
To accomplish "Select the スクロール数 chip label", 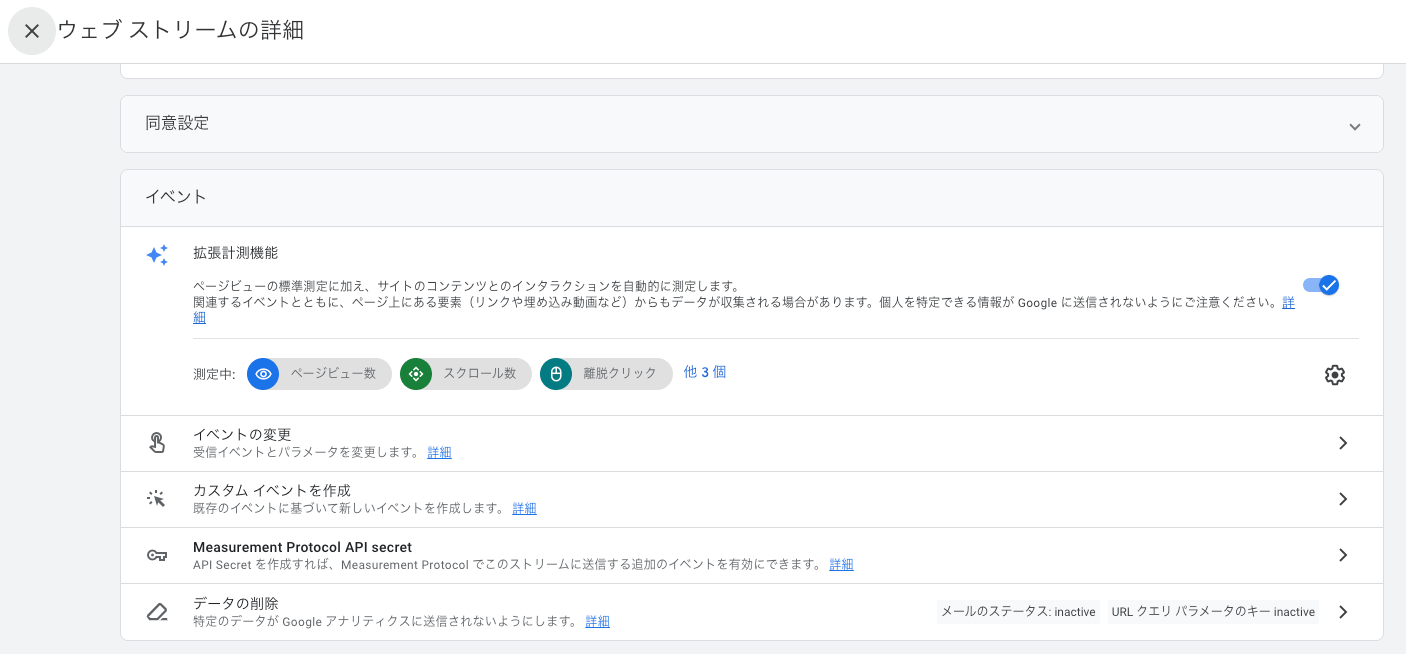I will [480, 373].
